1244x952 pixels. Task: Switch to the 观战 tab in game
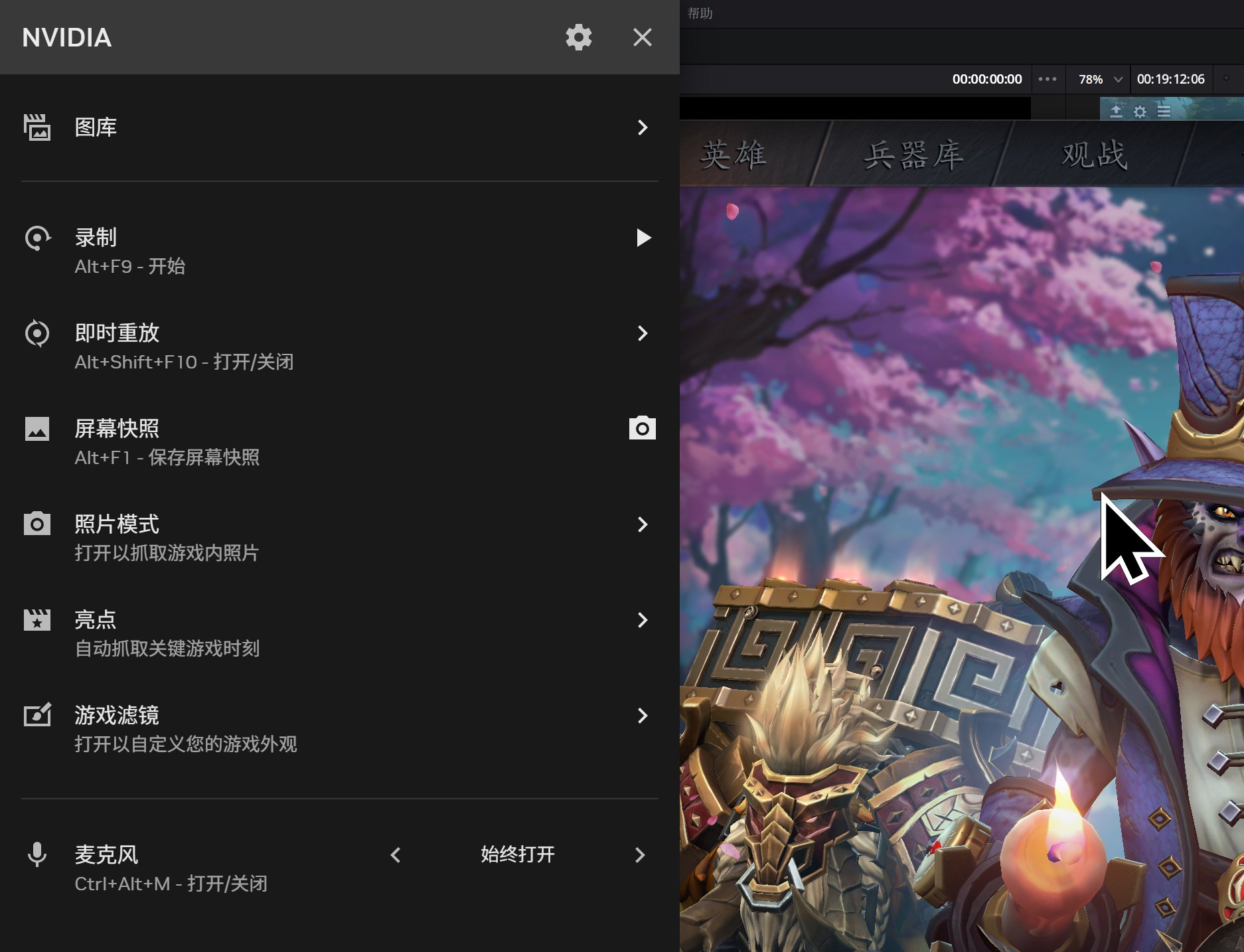click(1095, 155)
